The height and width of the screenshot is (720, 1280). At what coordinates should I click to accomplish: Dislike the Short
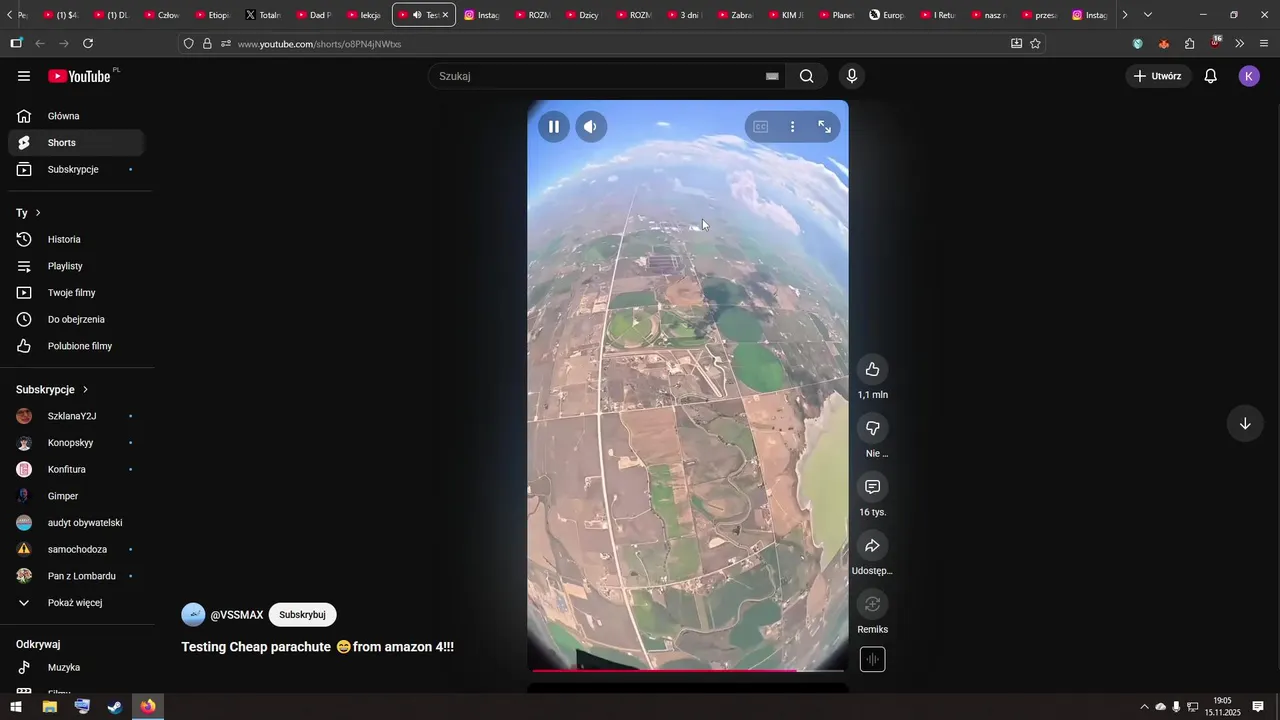coord(872,428)
